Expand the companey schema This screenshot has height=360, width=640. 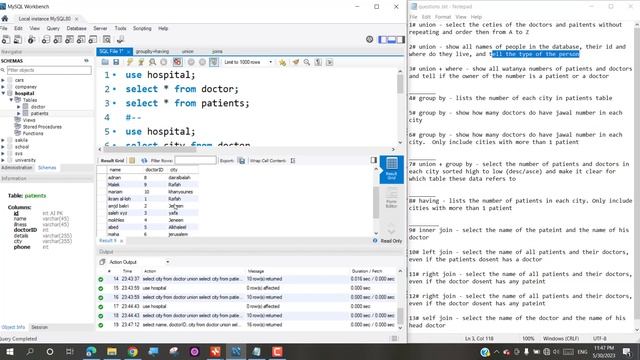tap(3, 87)
